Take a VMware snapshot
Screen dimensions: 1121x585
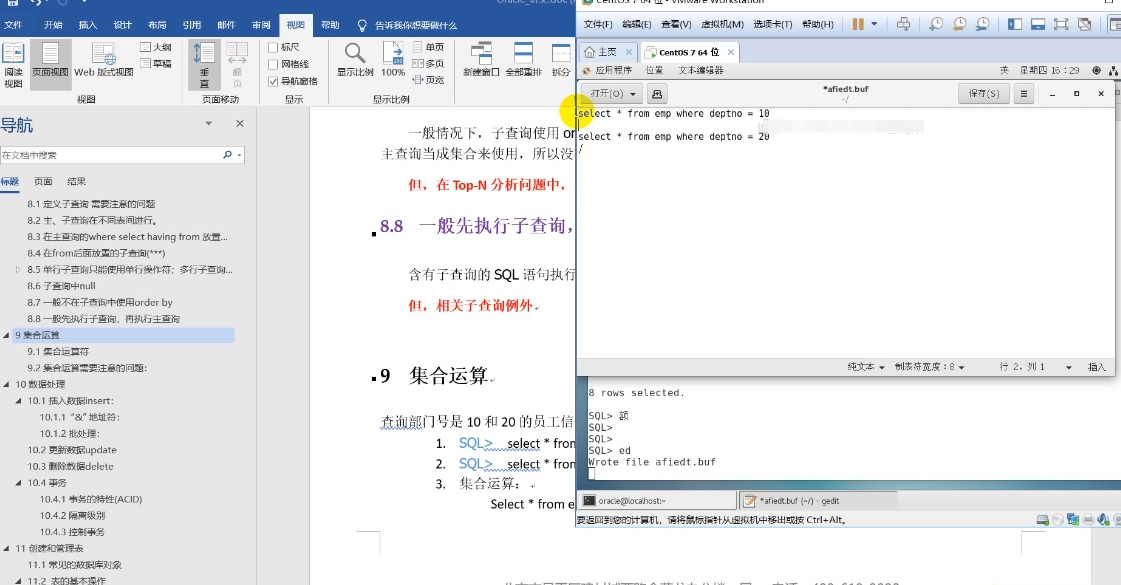point(936,24)
